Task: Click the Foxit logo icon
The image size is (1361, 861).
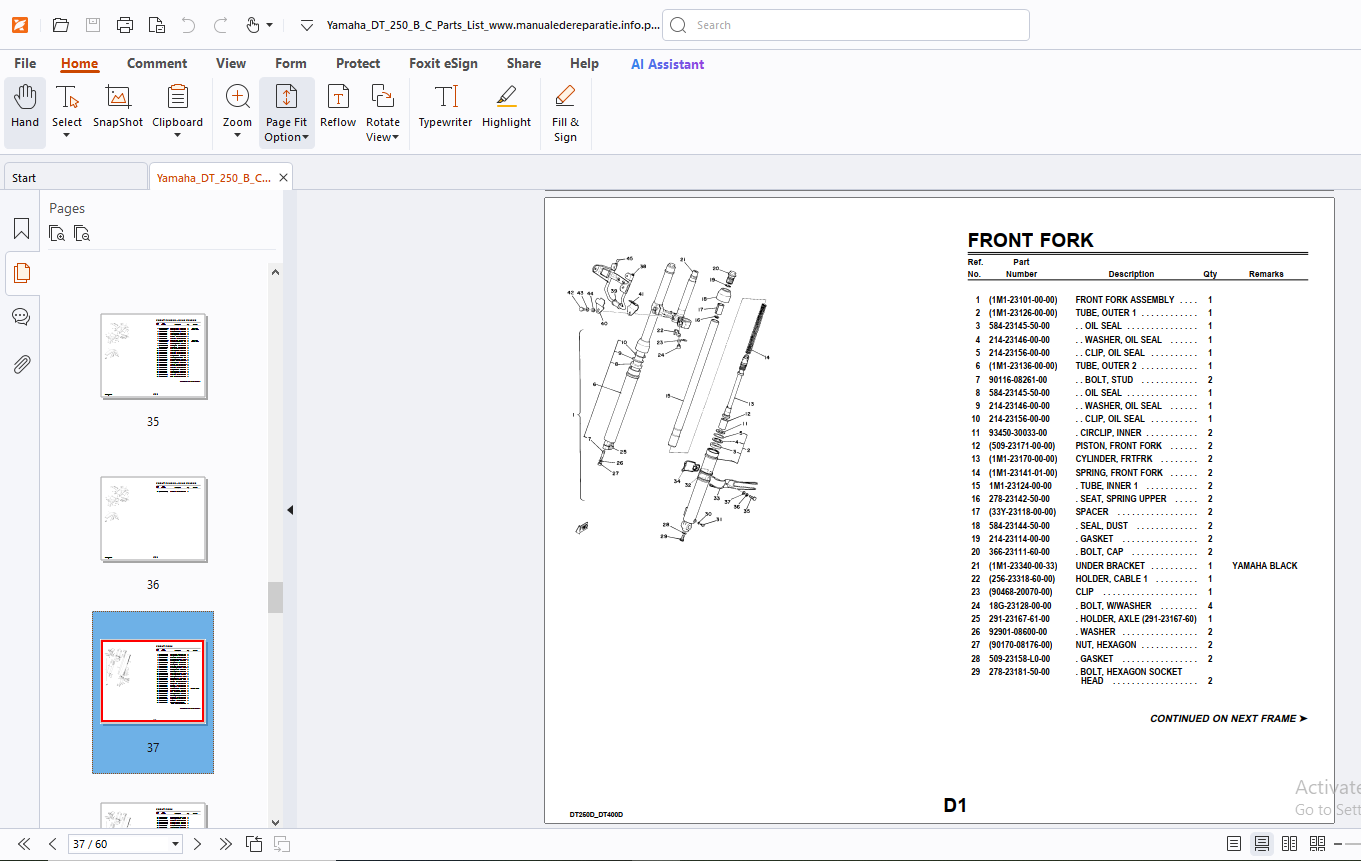Action: point(20,25)
